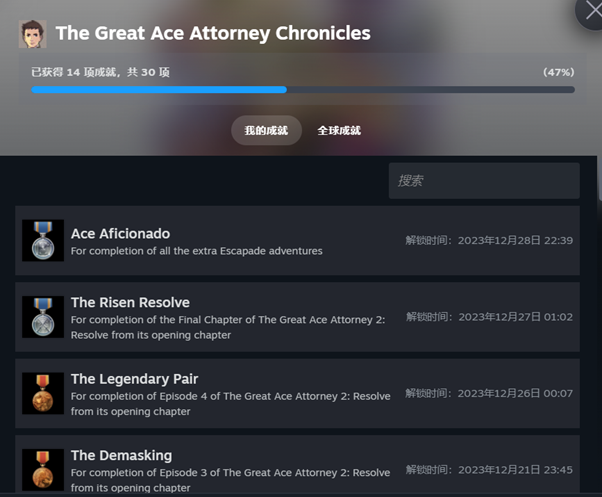The image size is (602, 497).
Task: Click The Demasking achievement title
Action: pyautogui.click(x=121, y=456)
